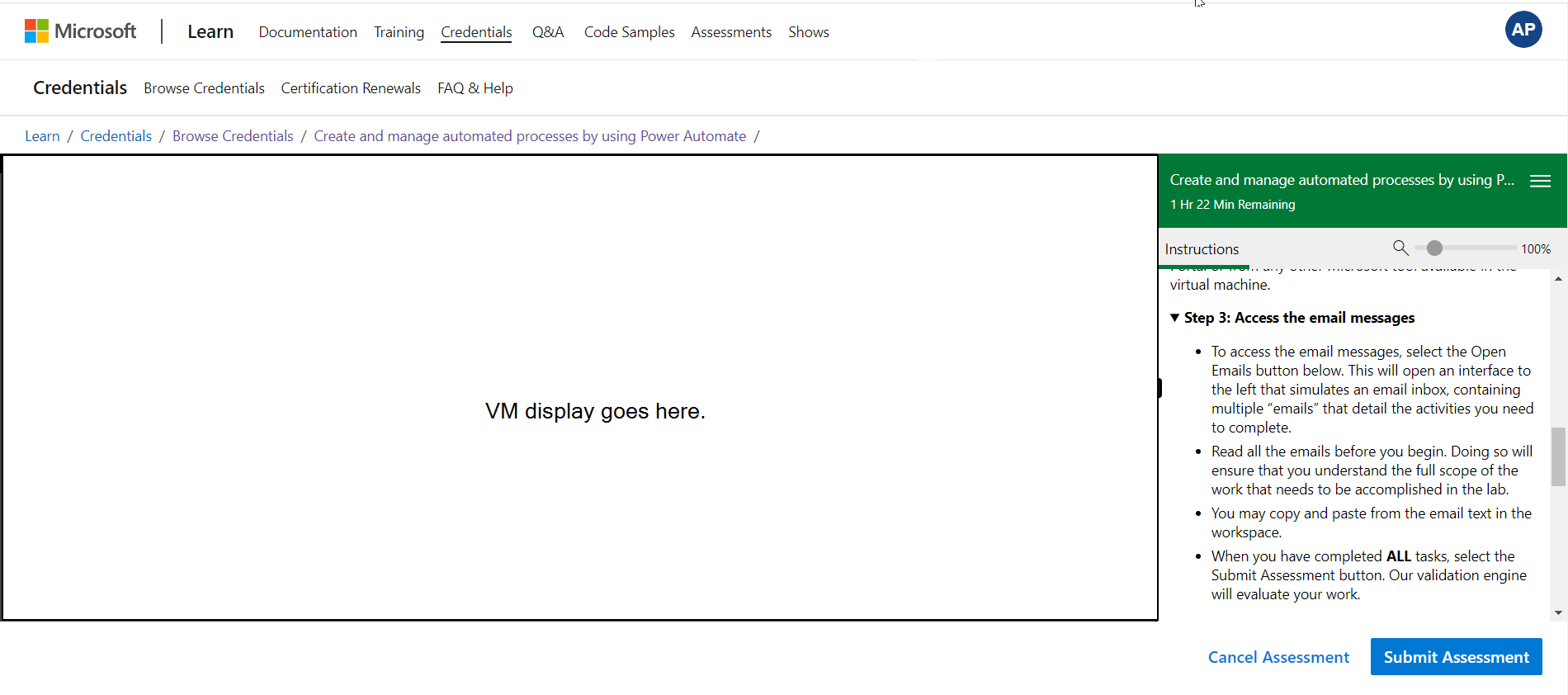Open Documentation in top navigation
Screen dimensions: 1568x695
(x=308, y=32)
